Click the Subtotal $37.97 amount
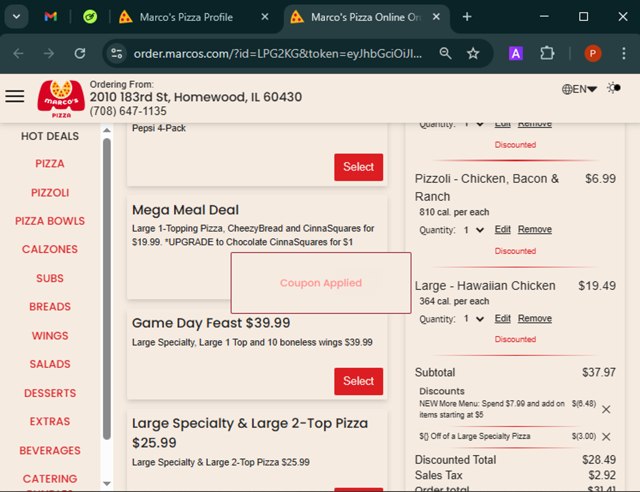 (599, 372)
